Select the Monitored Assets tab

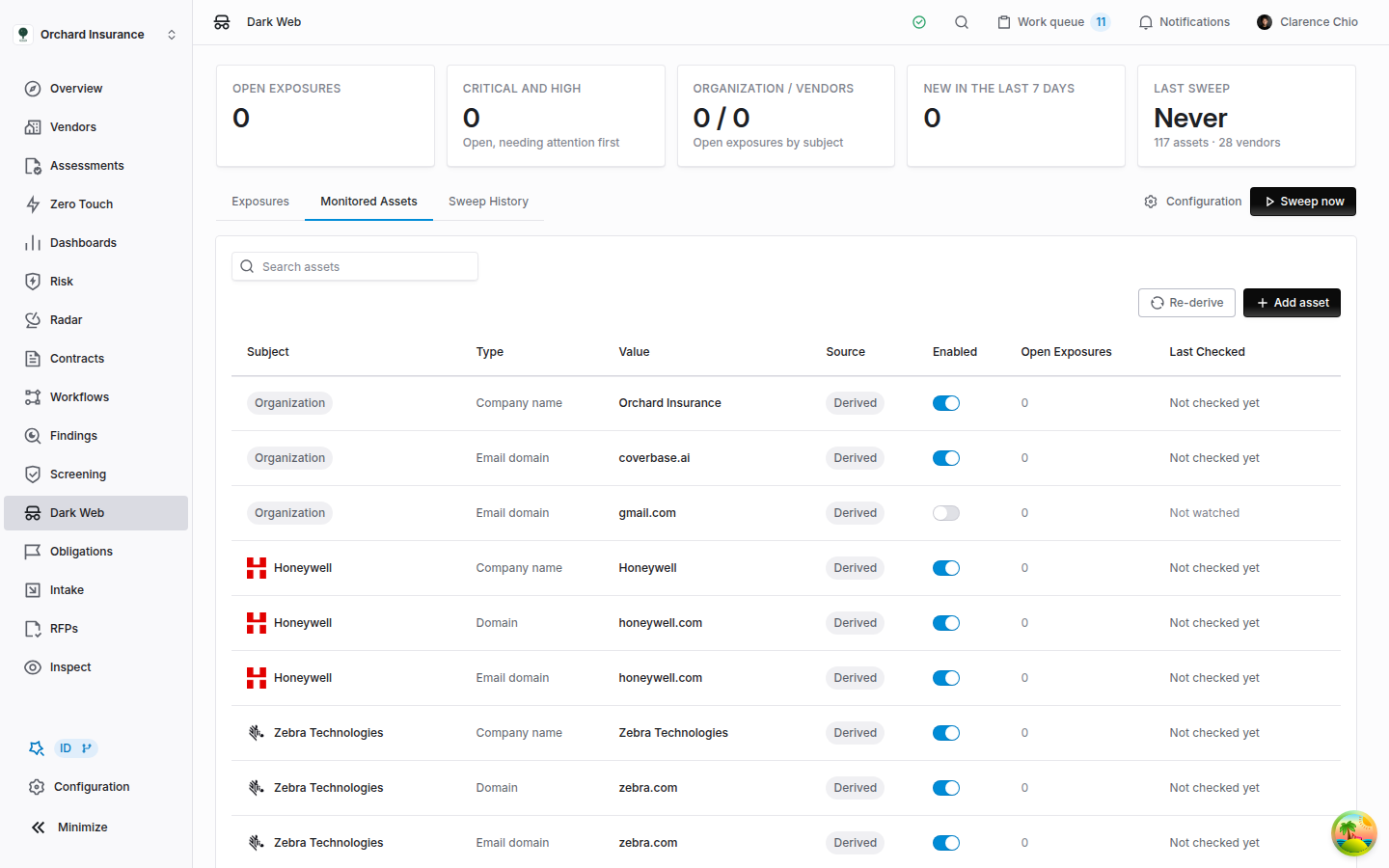(x=368, y=202)
